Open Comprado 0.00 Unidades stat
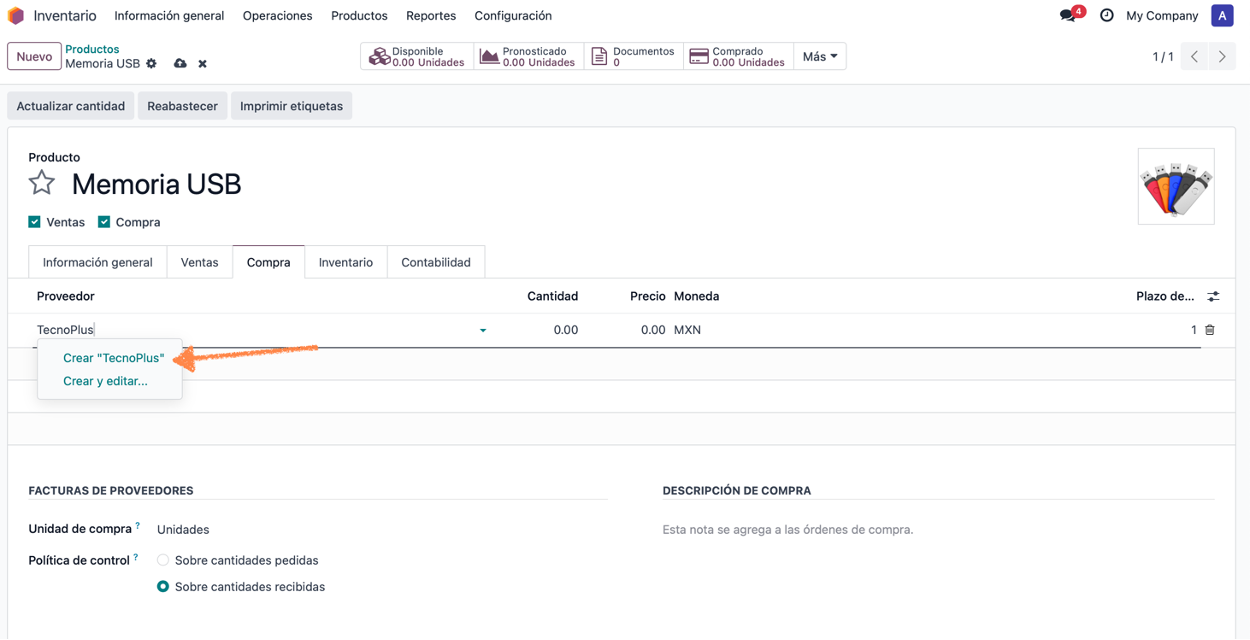Image resolution: width=1250 pixels, height=640 pixels. [738, 57]
